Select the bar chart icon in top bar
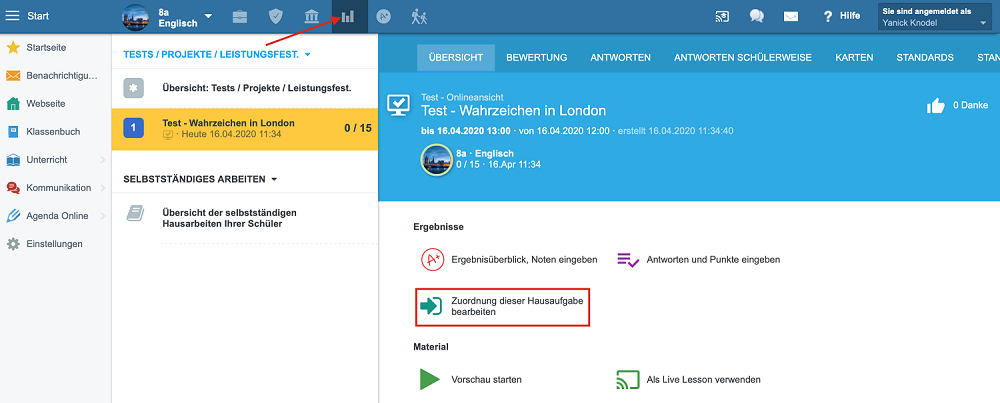The width and height of the screenshot is (1000, 403). pyautogui.click(x=348, y=17)
